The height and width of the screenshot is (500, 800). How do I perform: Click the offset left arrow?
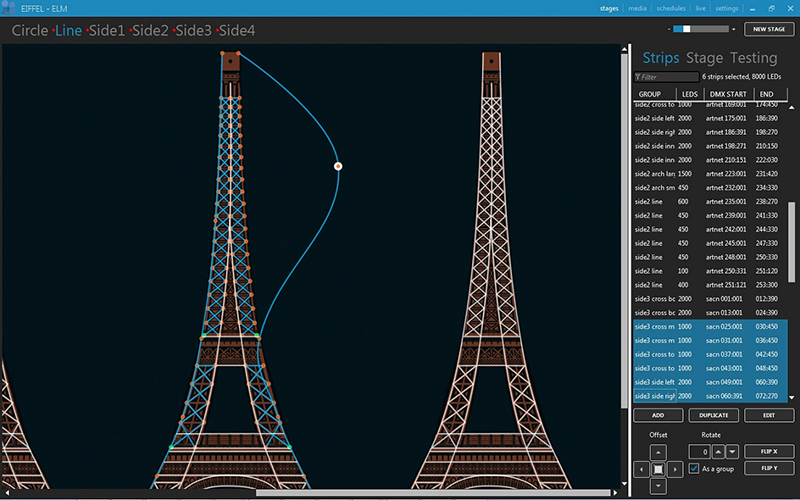pos(641,468)
